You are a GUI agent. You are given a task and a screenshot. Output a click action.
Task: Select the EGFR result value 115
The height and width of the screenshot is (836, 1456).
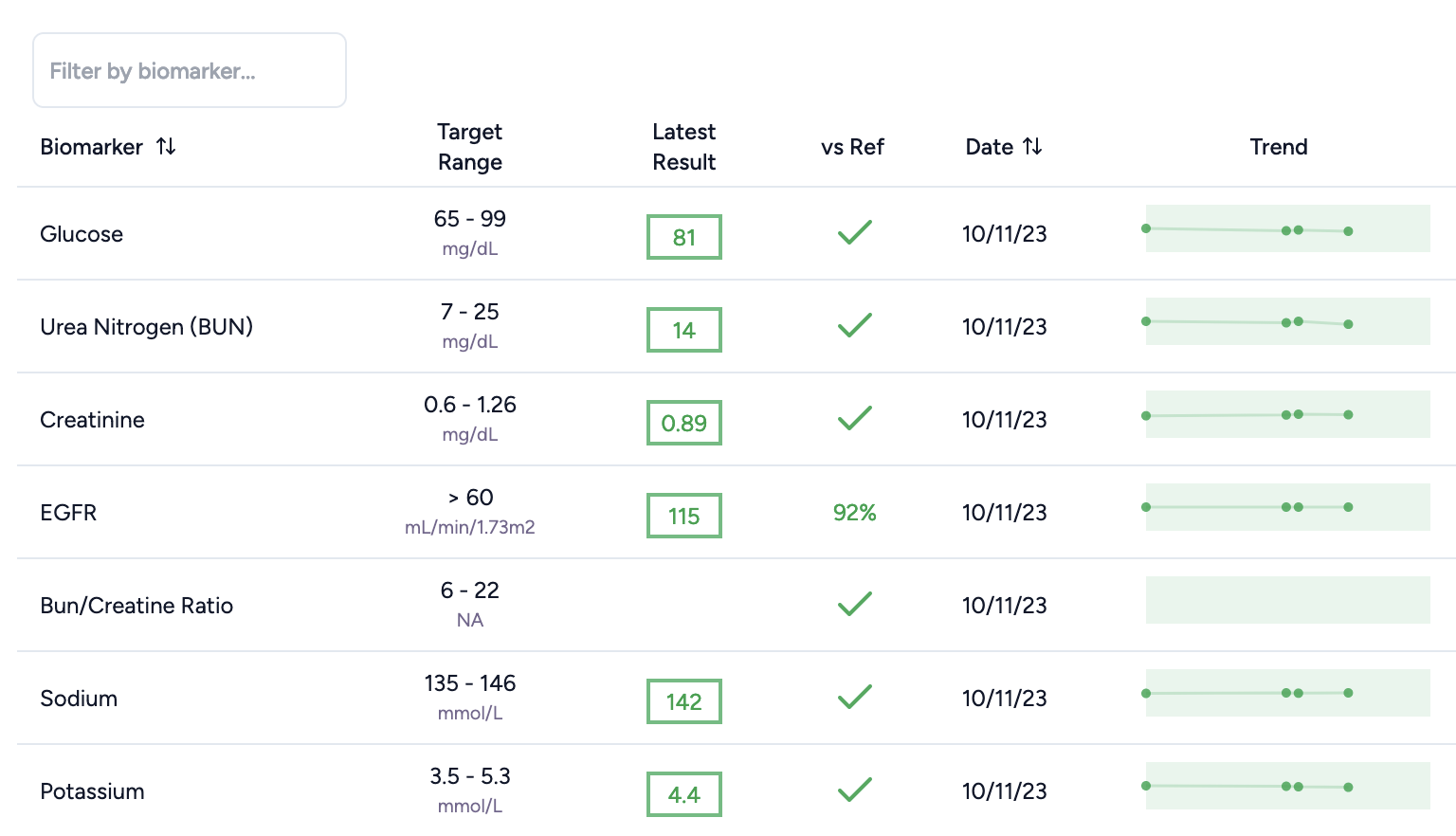[x=683, y=516]
